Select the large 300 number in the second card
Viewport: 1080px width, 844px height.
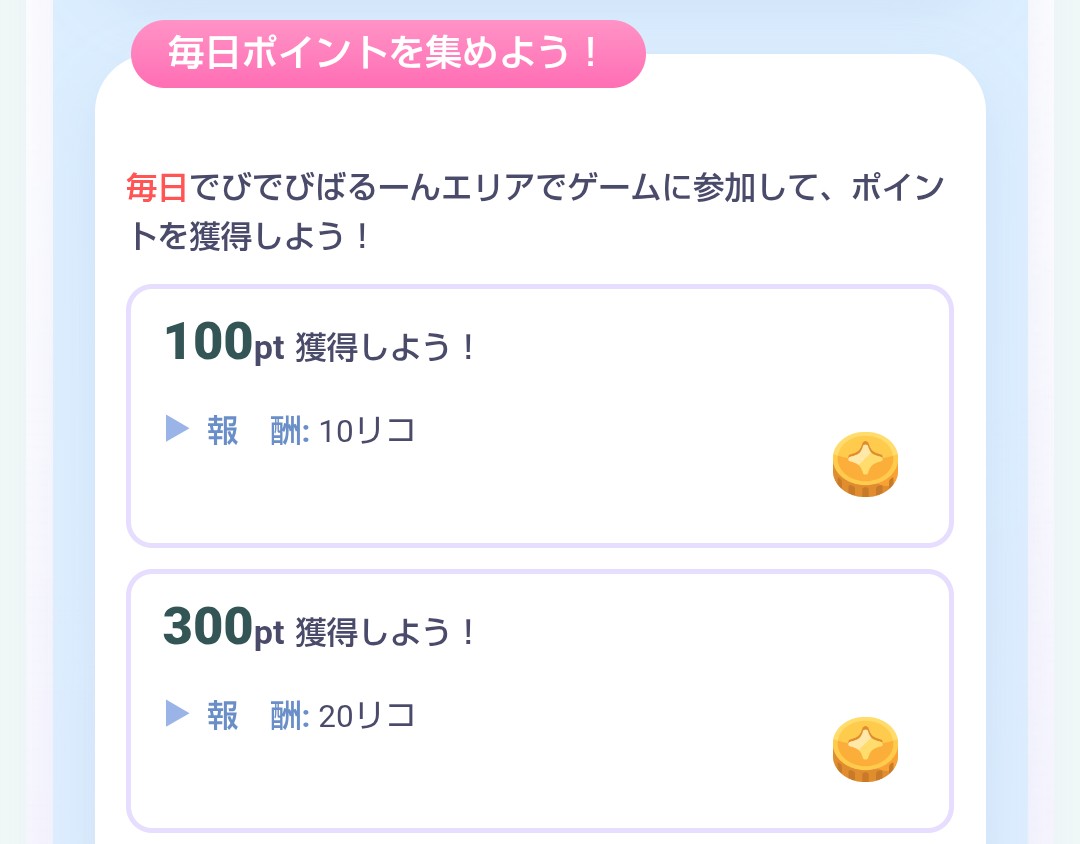tap(208, 626)
